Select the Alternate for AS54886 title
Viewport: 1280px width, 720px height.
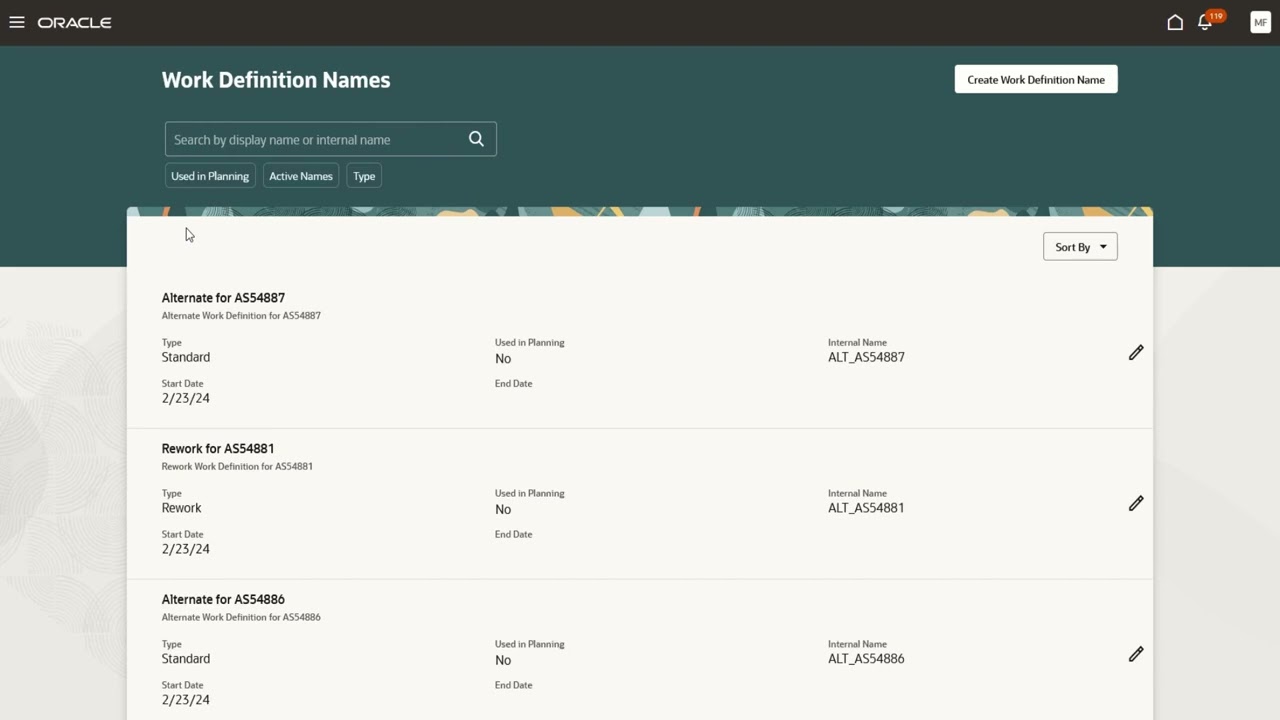point(223,600)
